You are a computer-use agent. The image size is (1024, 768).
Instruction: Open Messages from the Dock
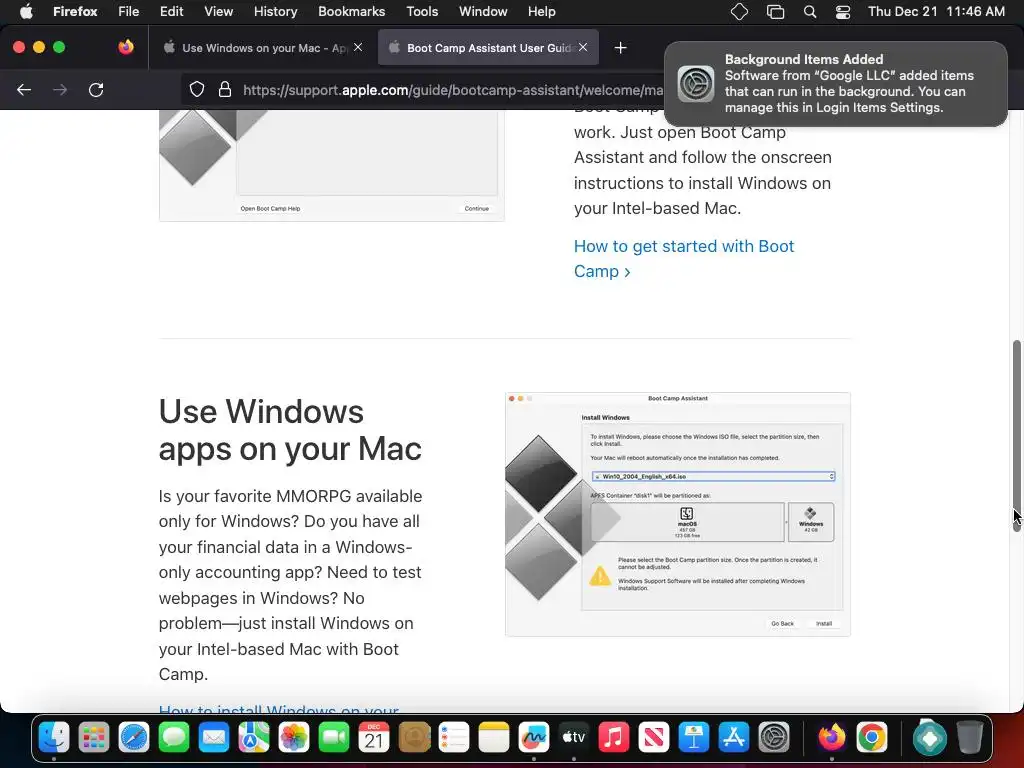174,738
